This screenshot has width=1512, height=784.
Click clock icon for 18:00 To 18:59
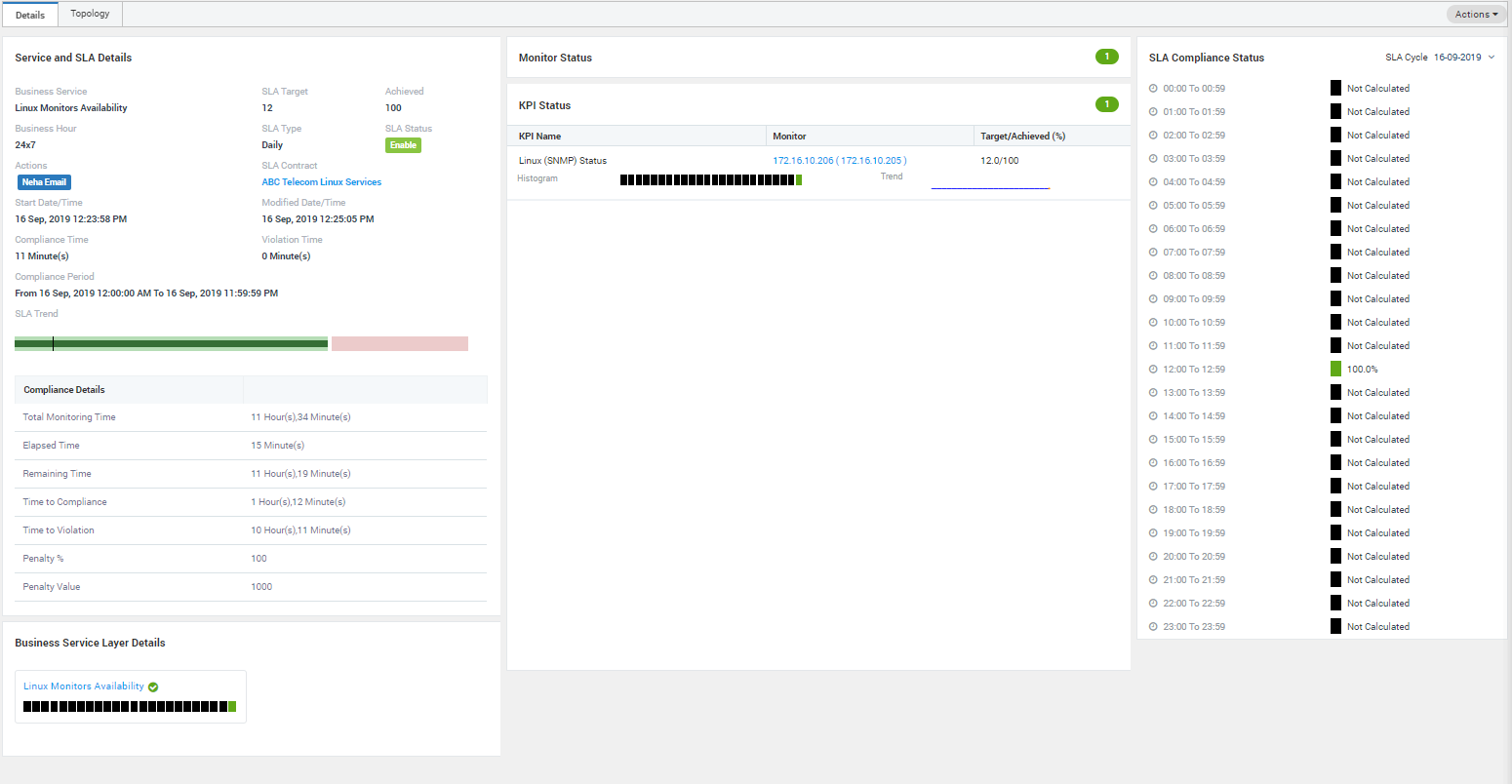pyautogui.click(x=1153, y=510)
